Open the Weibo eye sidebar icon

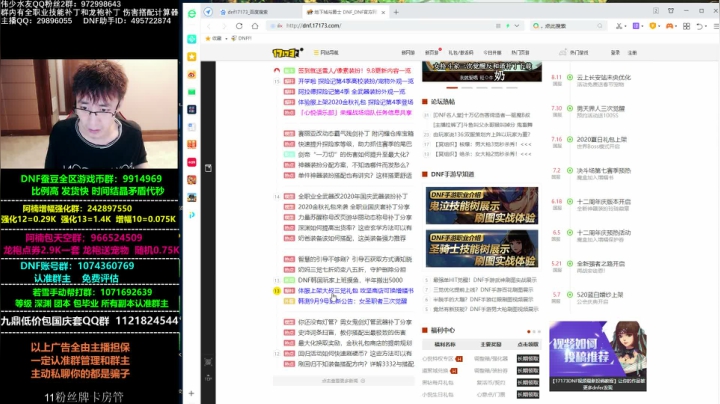(192, 74)
